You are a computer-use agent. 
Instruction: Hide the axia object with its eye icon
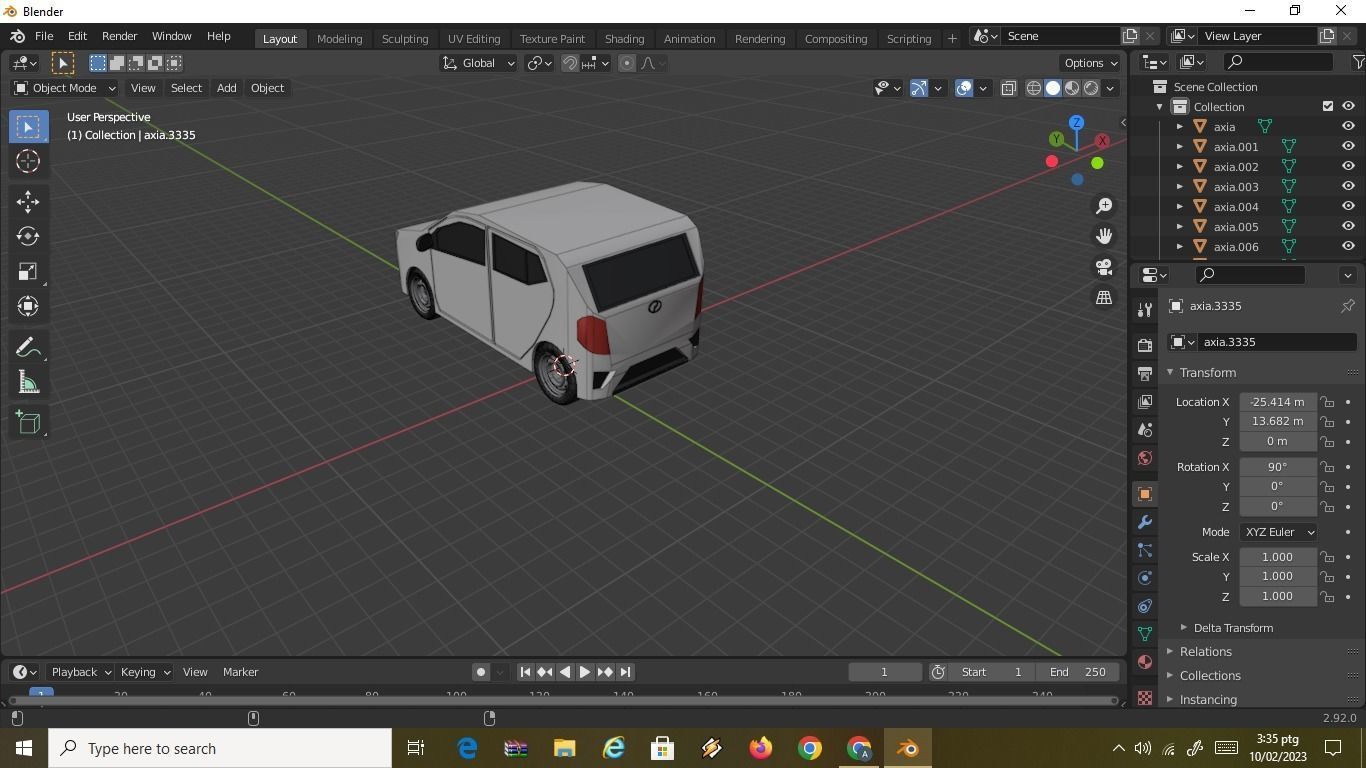pyautogui.click(x=1347, y=126)
